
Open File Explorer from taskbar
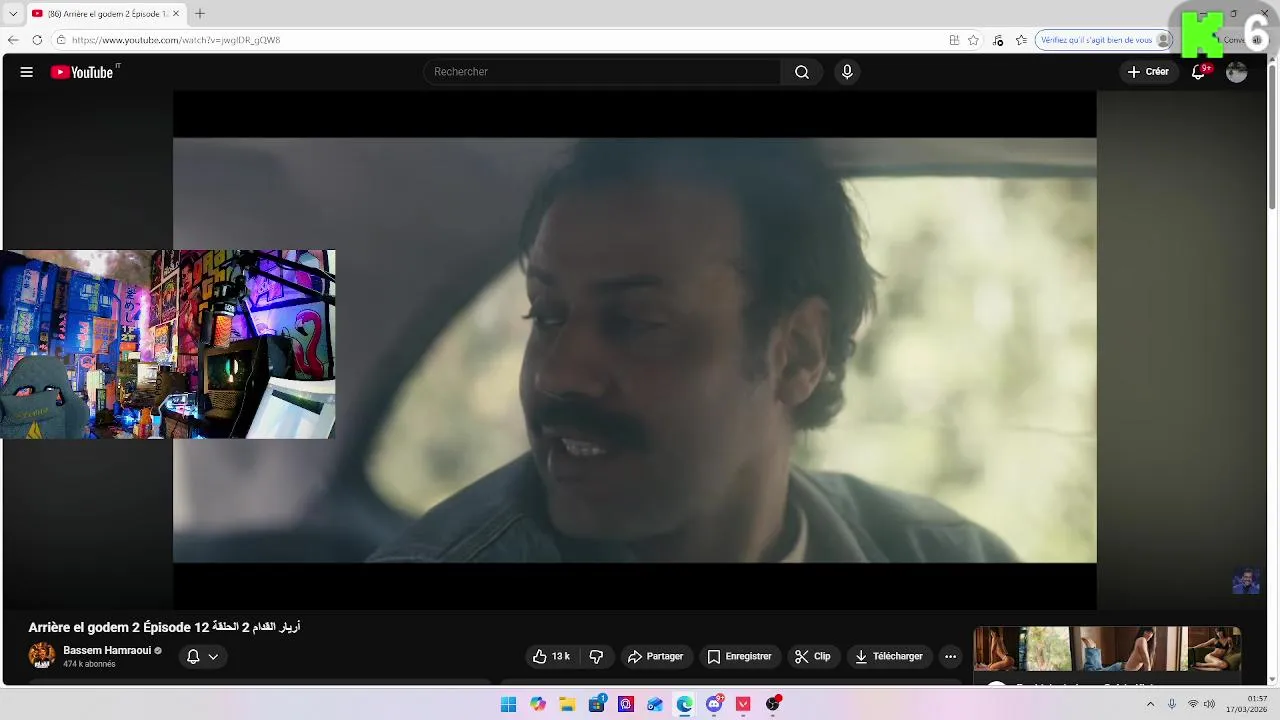[x=567, y=704]
